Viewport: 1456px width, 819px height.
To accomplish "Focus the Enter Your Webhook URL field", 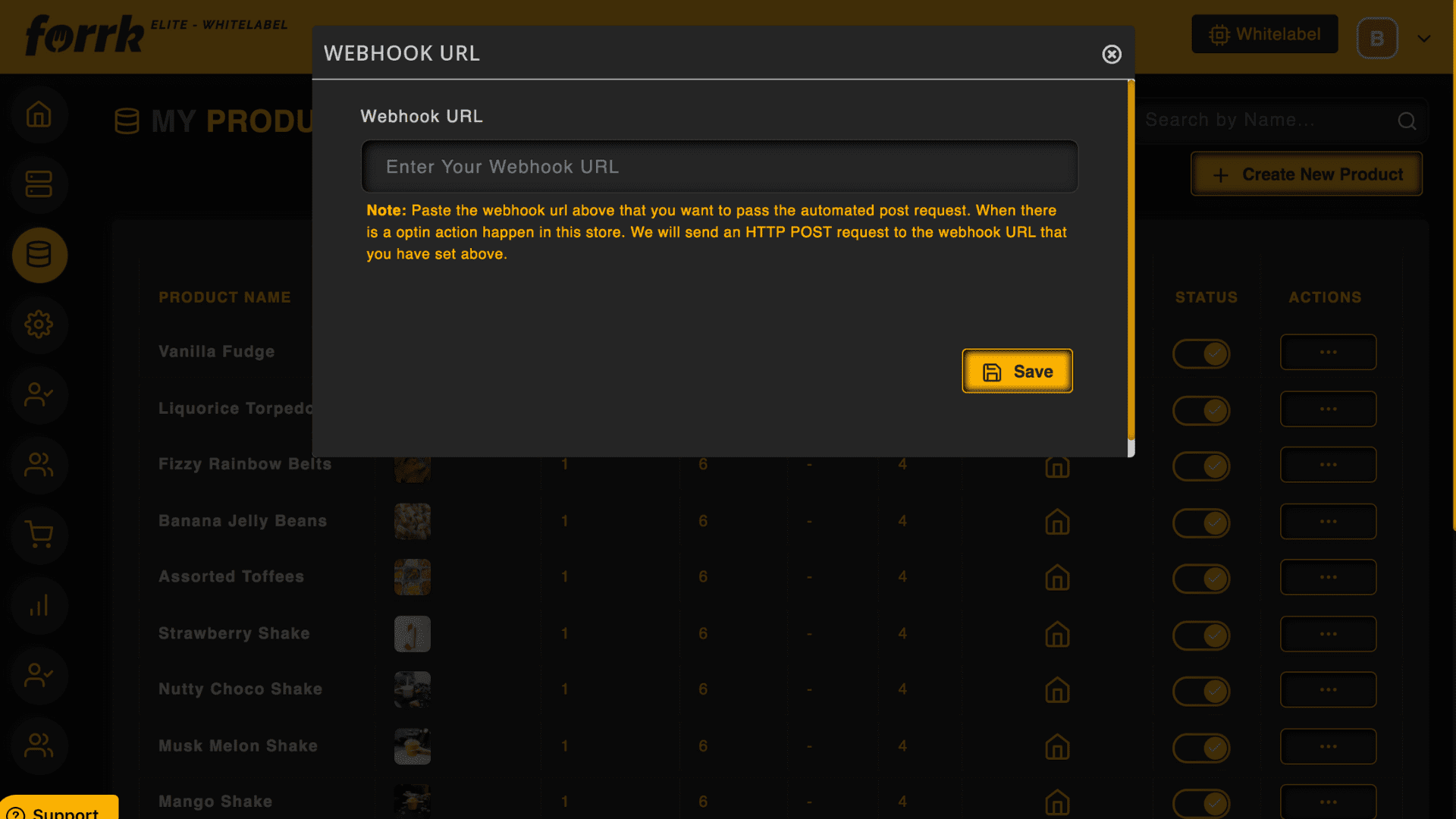I will click(x=719, y=167).
